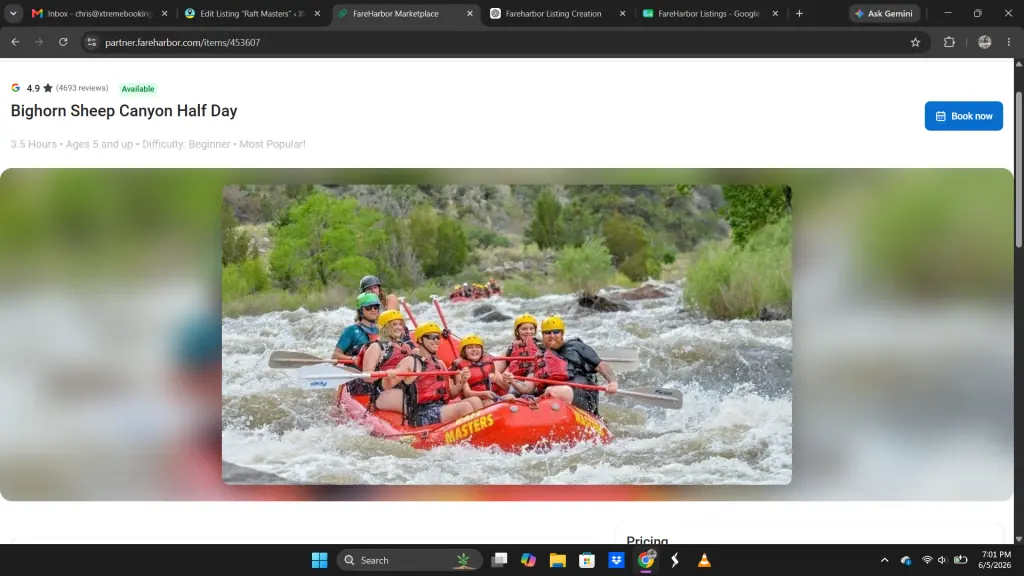This screenshot has height=576, width=1024.
Task: Open VLC media player from the taskbar
Action: click(704, 560)
